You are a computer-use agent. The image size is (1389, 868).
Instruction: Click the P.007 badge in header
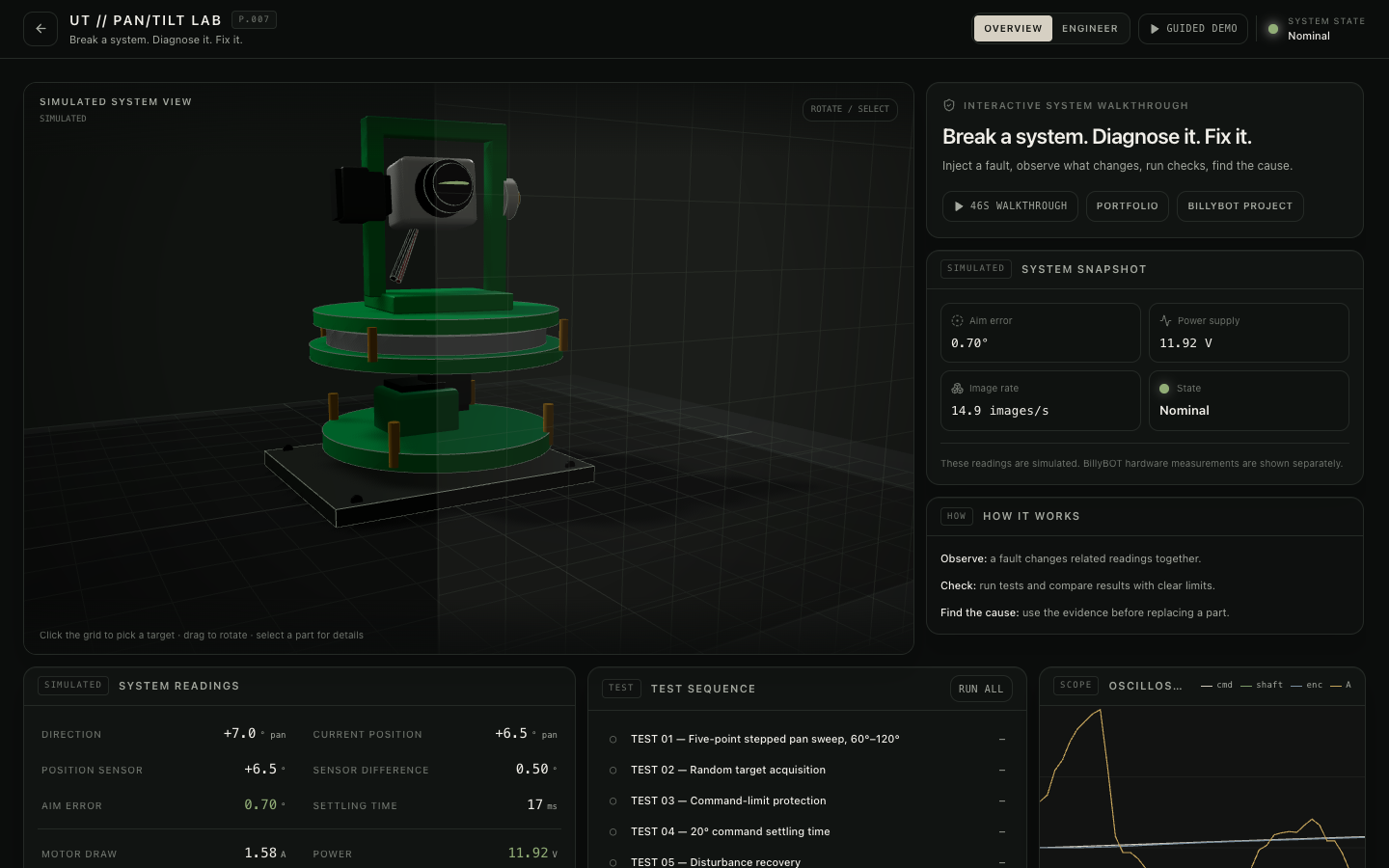pos(254,19)
